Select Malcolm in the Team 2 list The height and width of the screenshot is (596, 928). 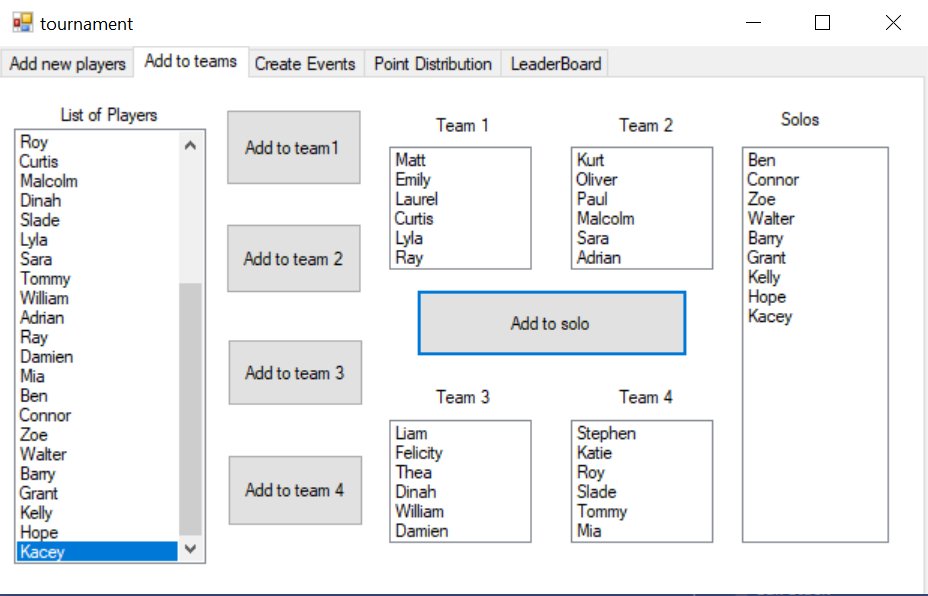(642, 218)
